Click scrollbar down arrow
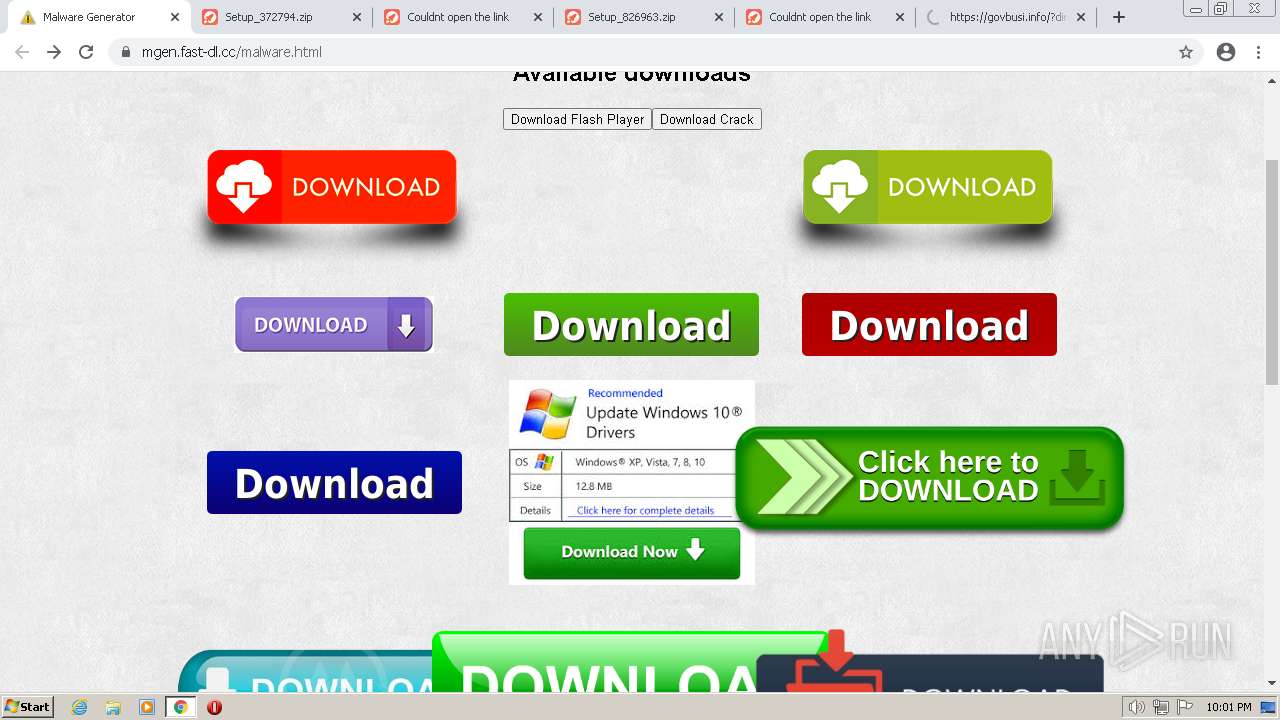The image size is (1280, 720). click(1272, 685)
